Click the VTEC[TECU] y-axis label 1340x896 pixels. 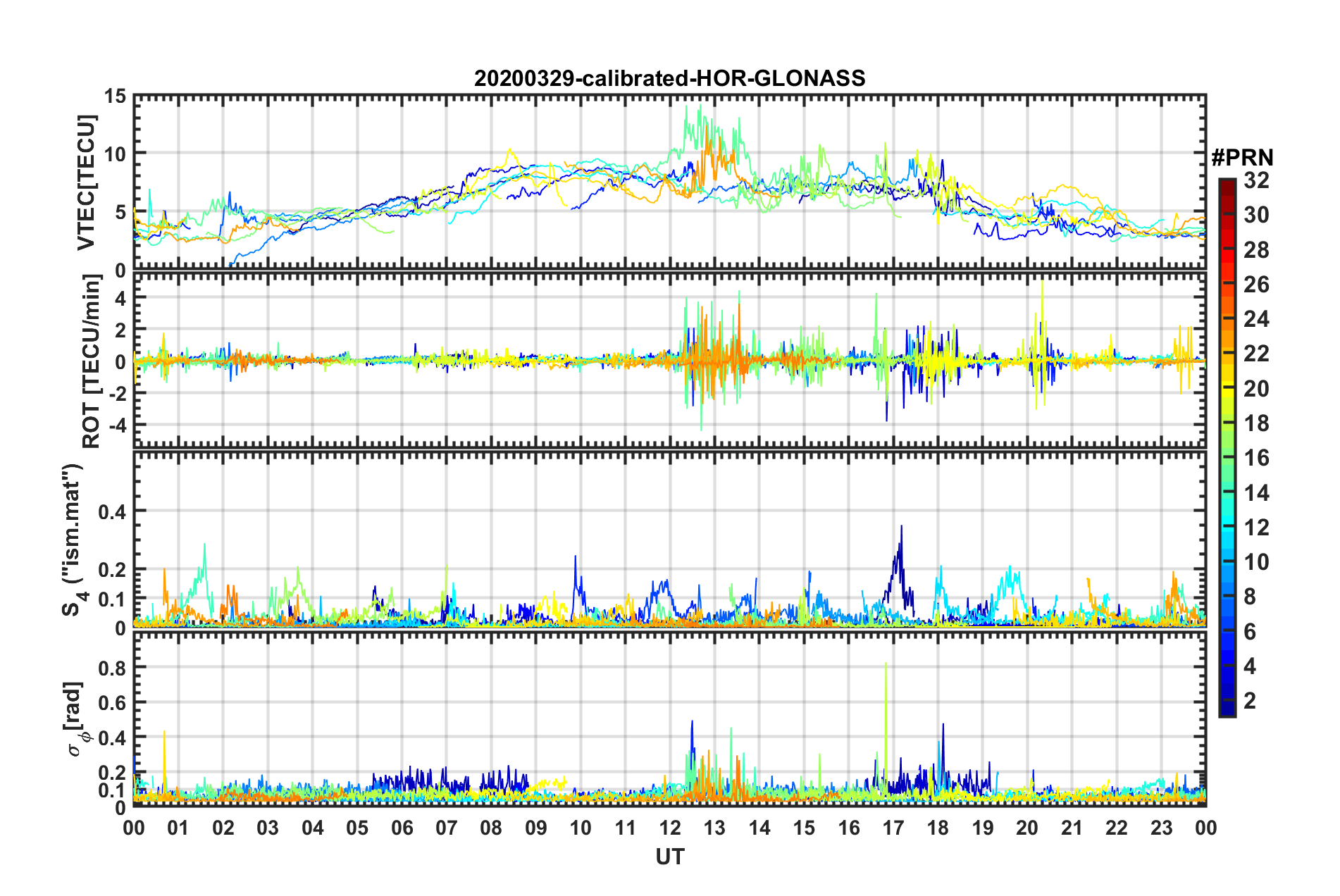(86, 183)
